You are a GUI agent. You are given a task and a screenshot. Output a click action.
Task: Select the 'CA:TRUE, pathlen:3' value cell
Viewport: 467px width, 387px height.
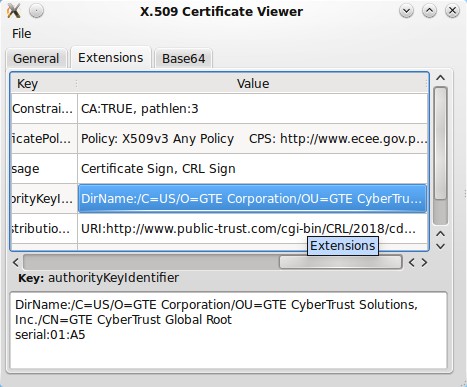253,109
